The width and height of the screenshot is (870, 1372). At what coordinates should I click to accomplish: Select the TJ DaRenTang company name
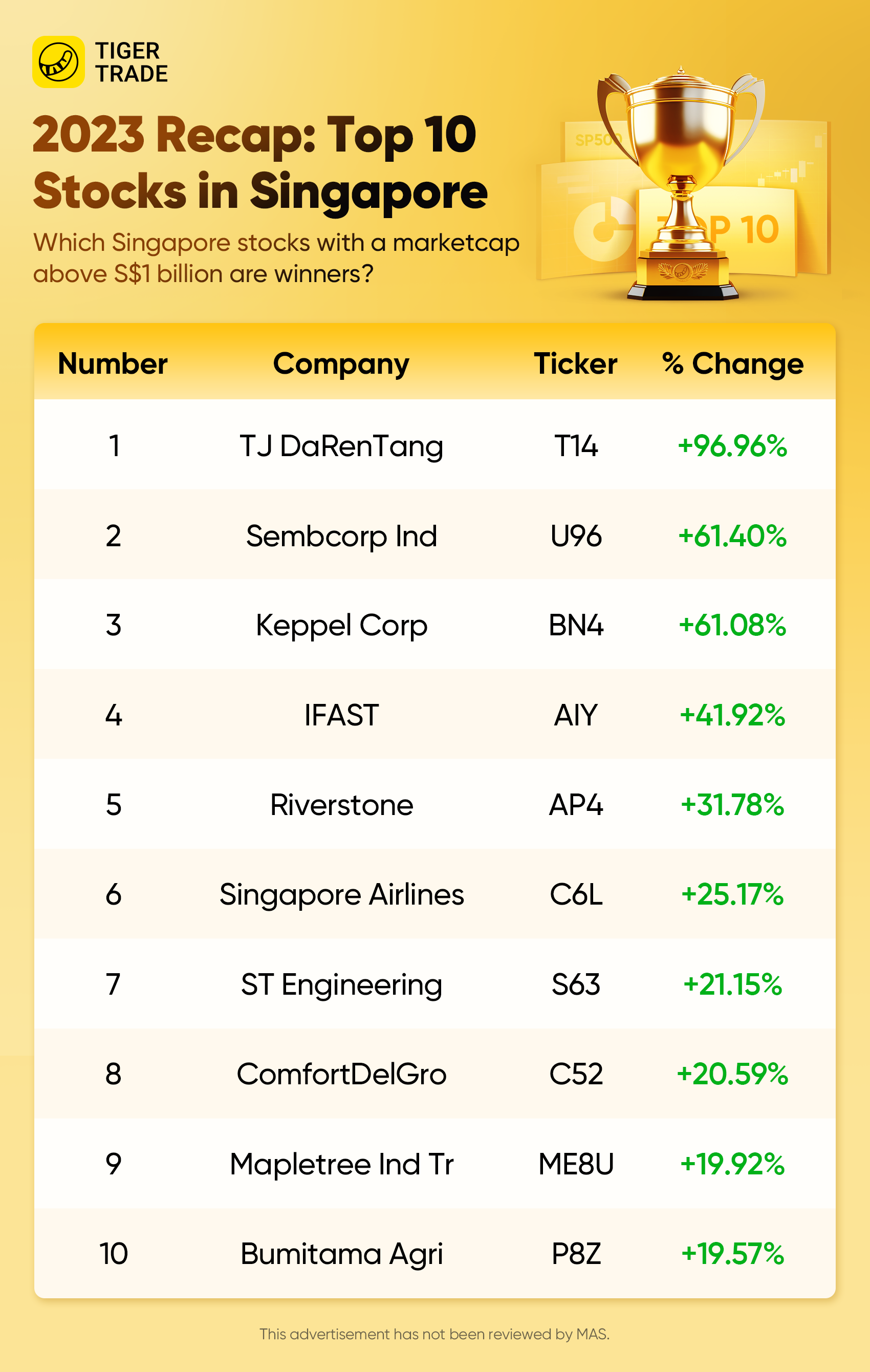click(341, 445)
